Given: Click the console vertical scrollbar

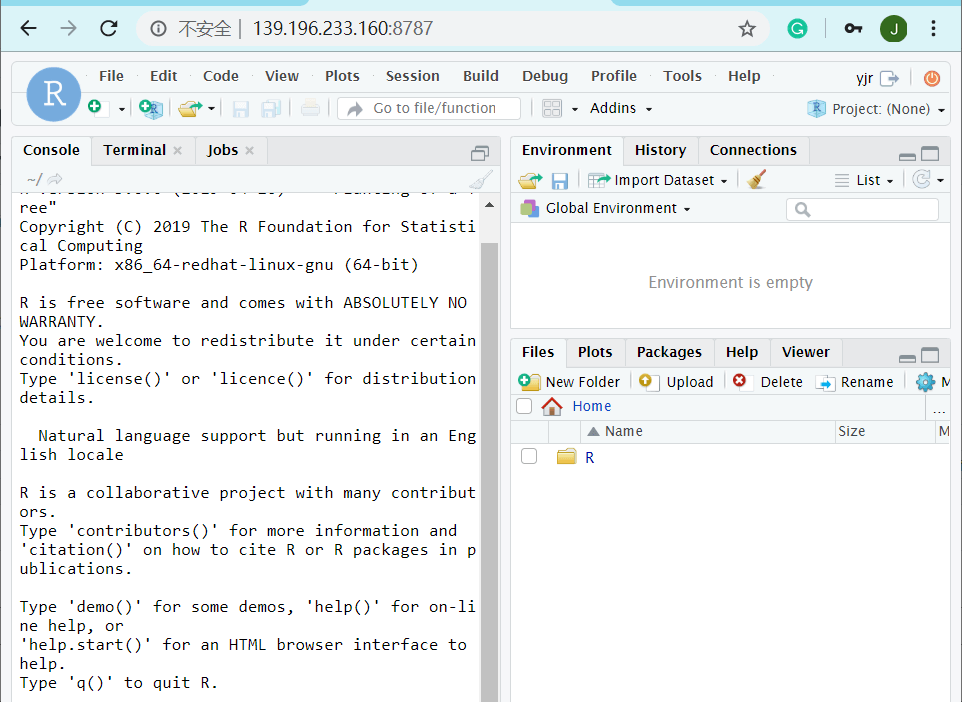Looking at the screenshot, I should pos(490,450).
